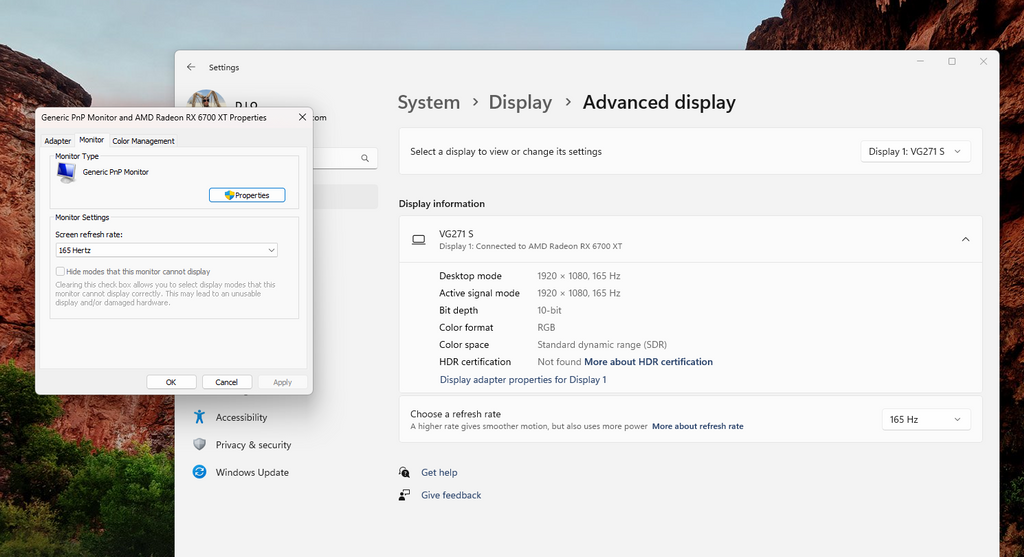This screenshot has width=1024, height=557.
Task: Click the 10-bit Bit depth value
Action: tap(549, 310)
